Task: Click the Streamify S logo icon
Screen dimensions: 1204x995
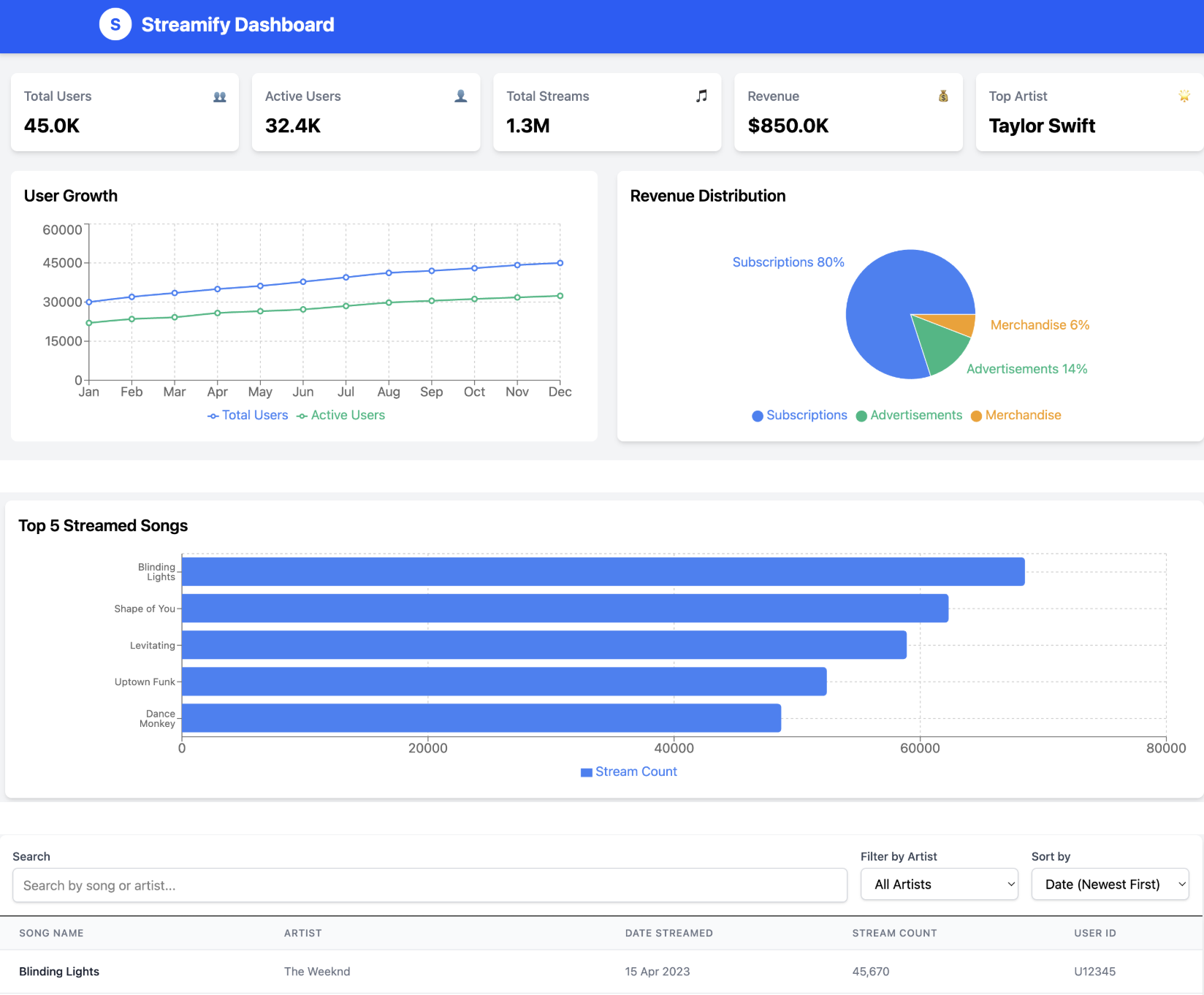Action: pyautogui.click(x=115, y=25)
